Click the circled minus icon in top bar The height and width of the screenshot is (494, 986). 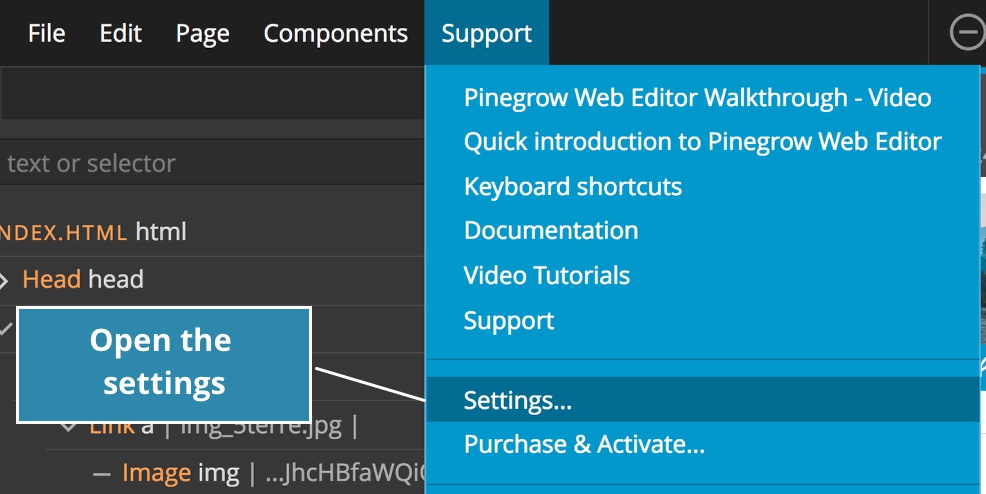[967, 33]
